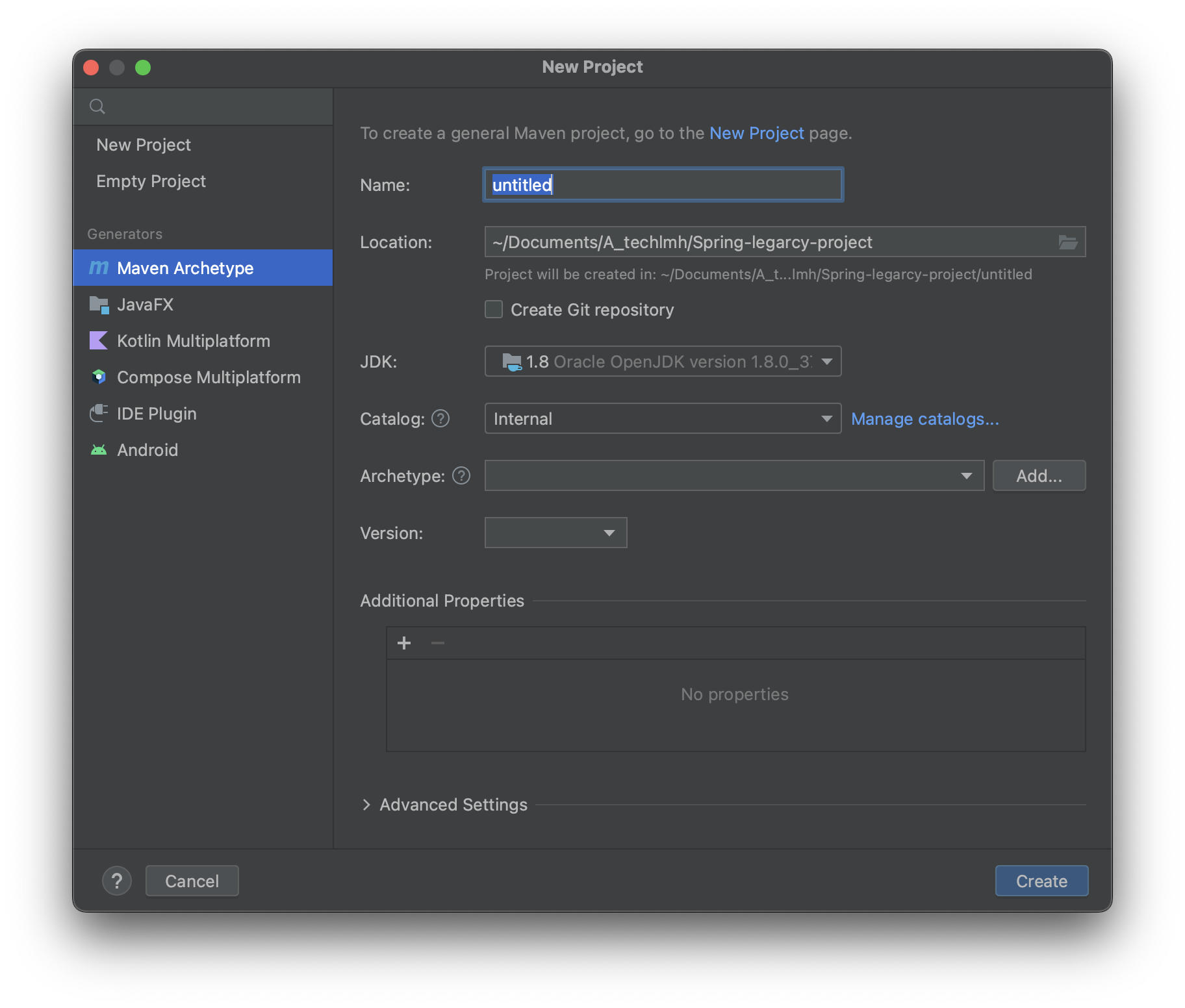
Task: Click the Maven 'm' icon
Action: [x=99, y=268]
